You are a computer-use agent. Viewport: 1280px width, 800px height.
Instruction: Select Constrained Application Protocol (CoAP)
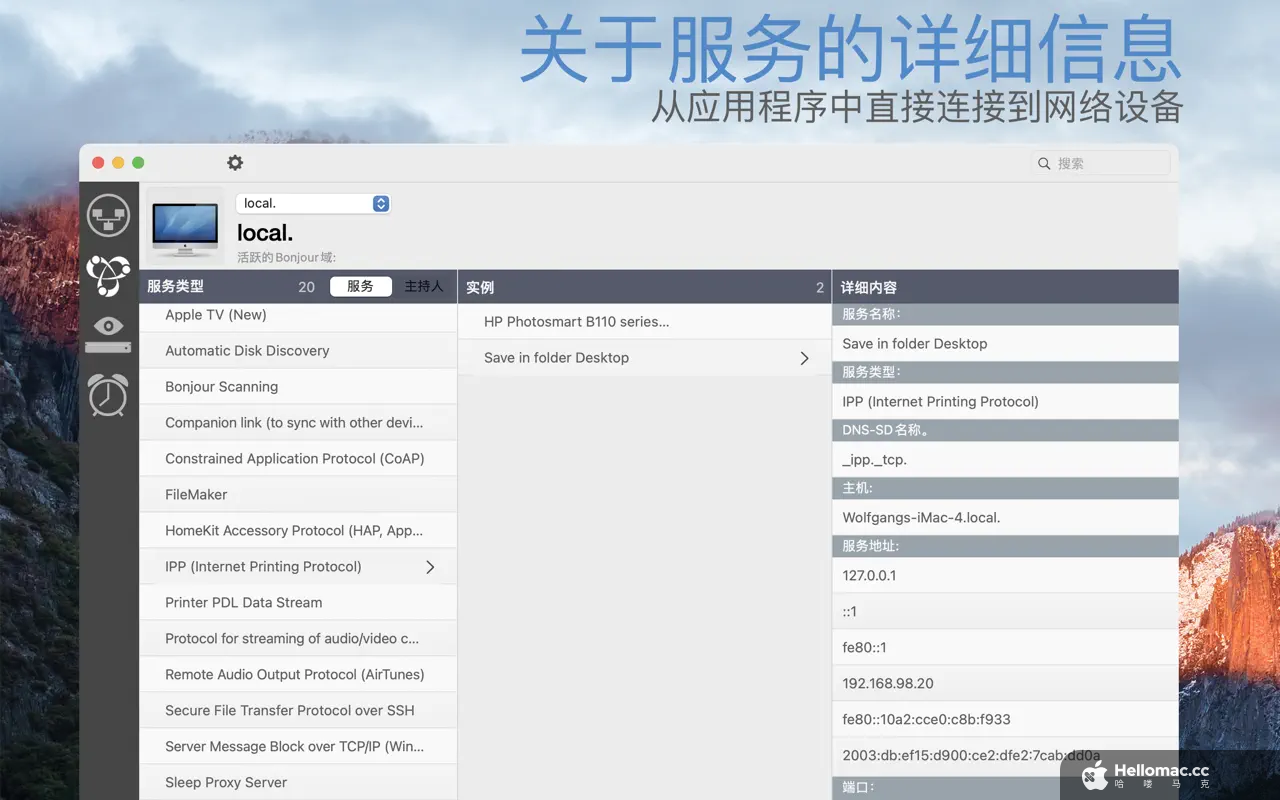pos(298,459)
